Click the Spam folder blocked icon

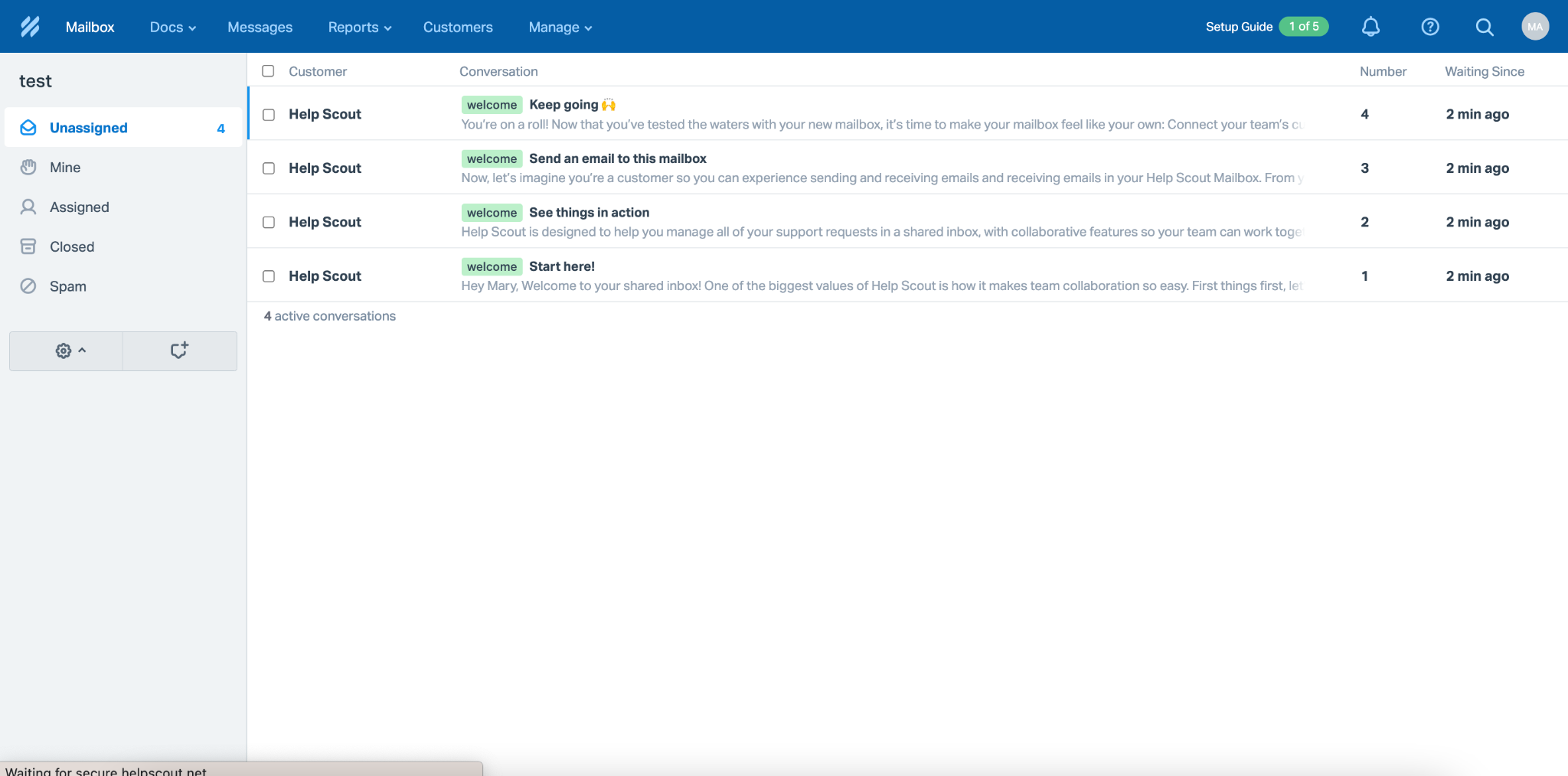(28, 286)
